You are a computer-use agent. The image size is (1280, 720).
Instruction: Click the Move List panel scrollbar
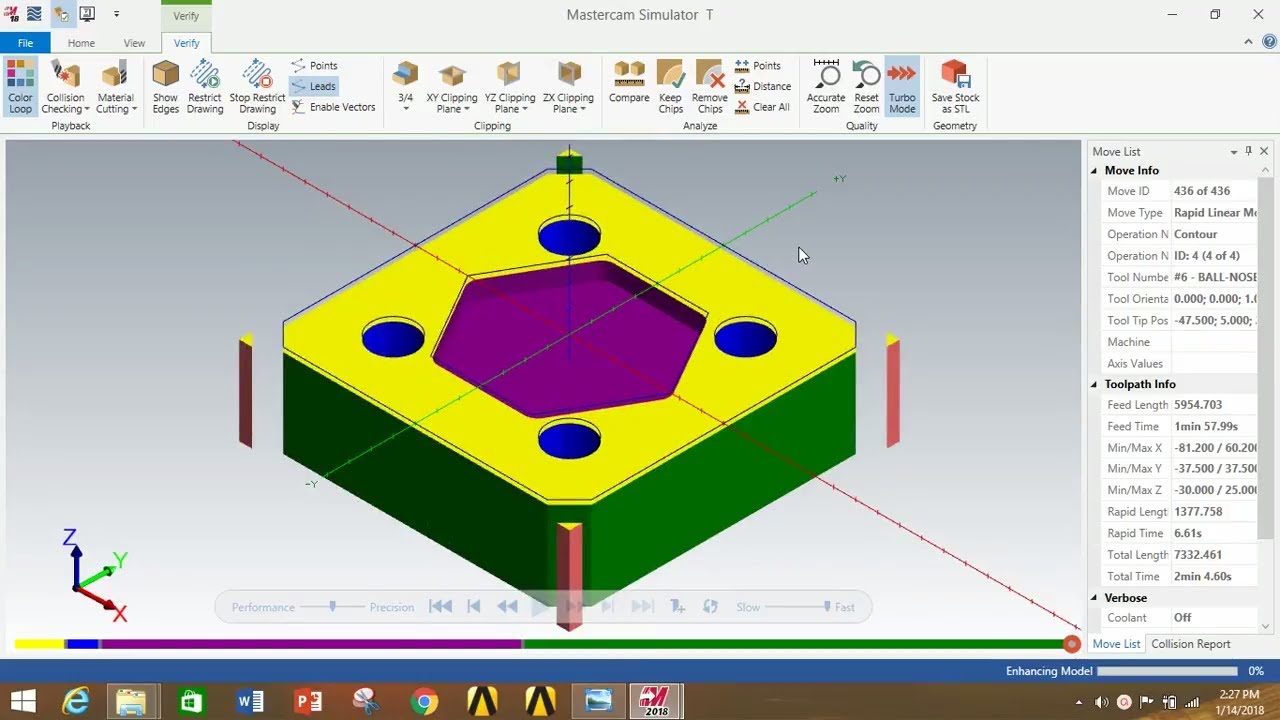pyautogui.click(x=1266, y=397)
